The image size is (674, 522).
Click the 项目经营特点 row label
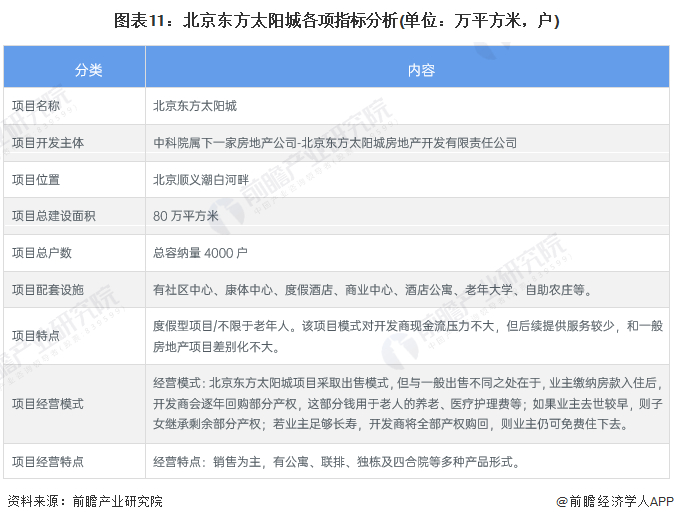click(48, 462)
